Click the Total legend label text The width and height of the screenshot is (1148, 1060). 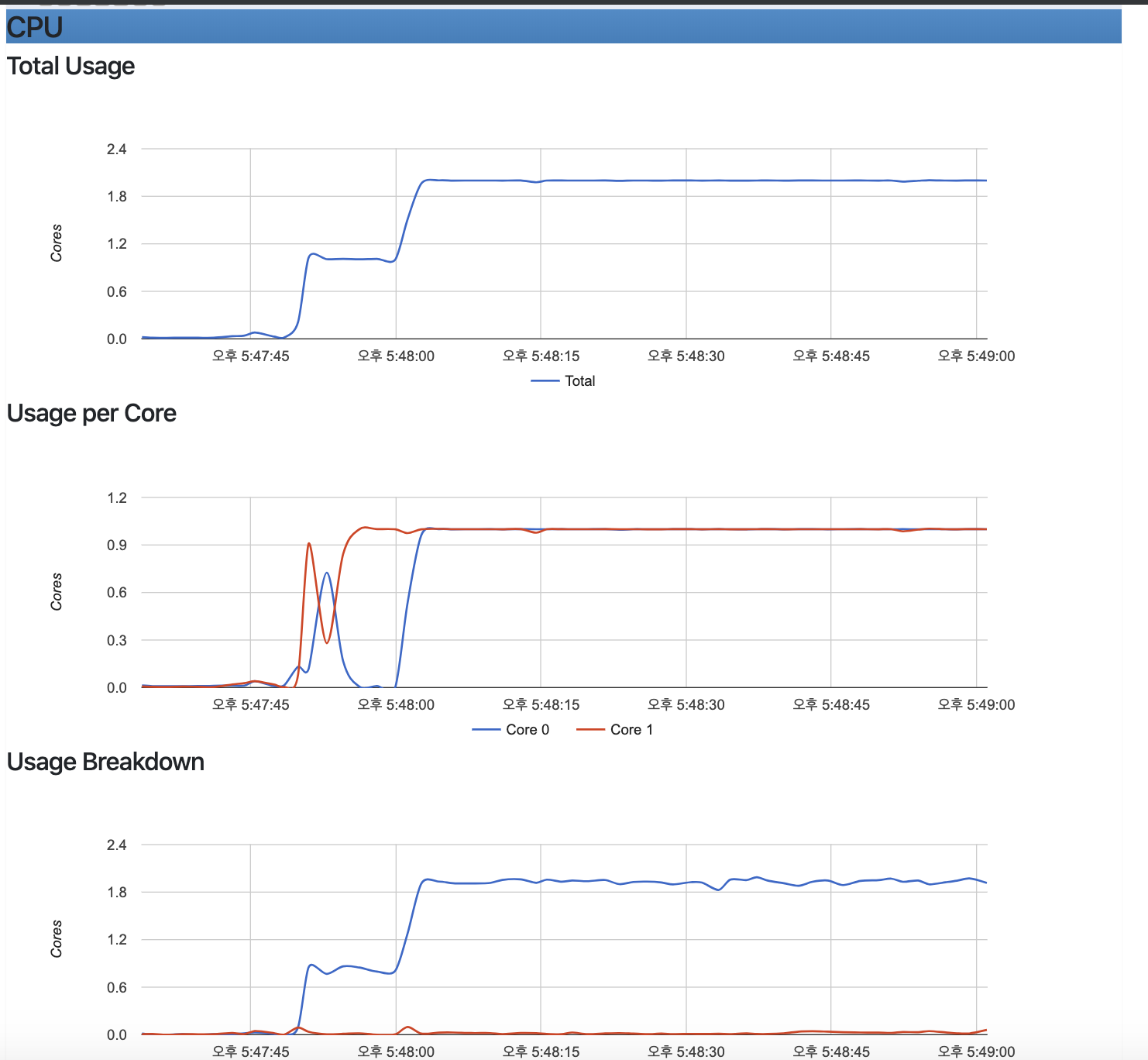579,380
